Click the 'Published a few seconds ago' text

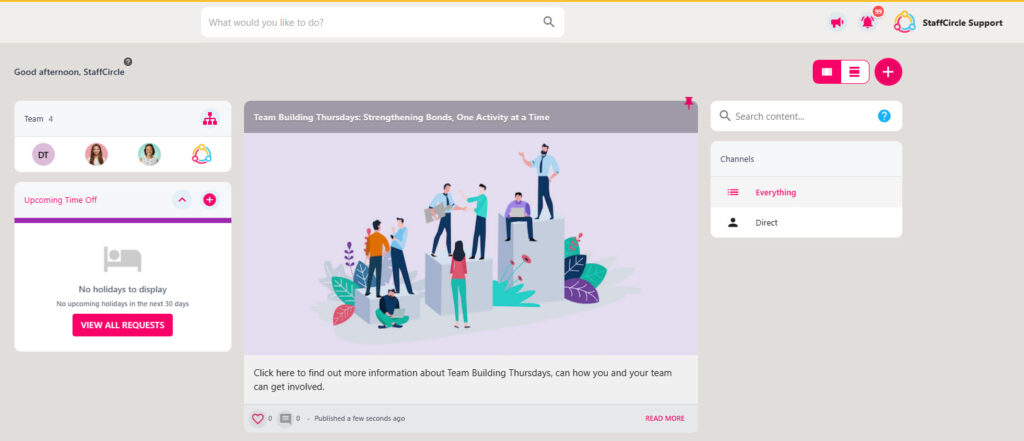360,419
